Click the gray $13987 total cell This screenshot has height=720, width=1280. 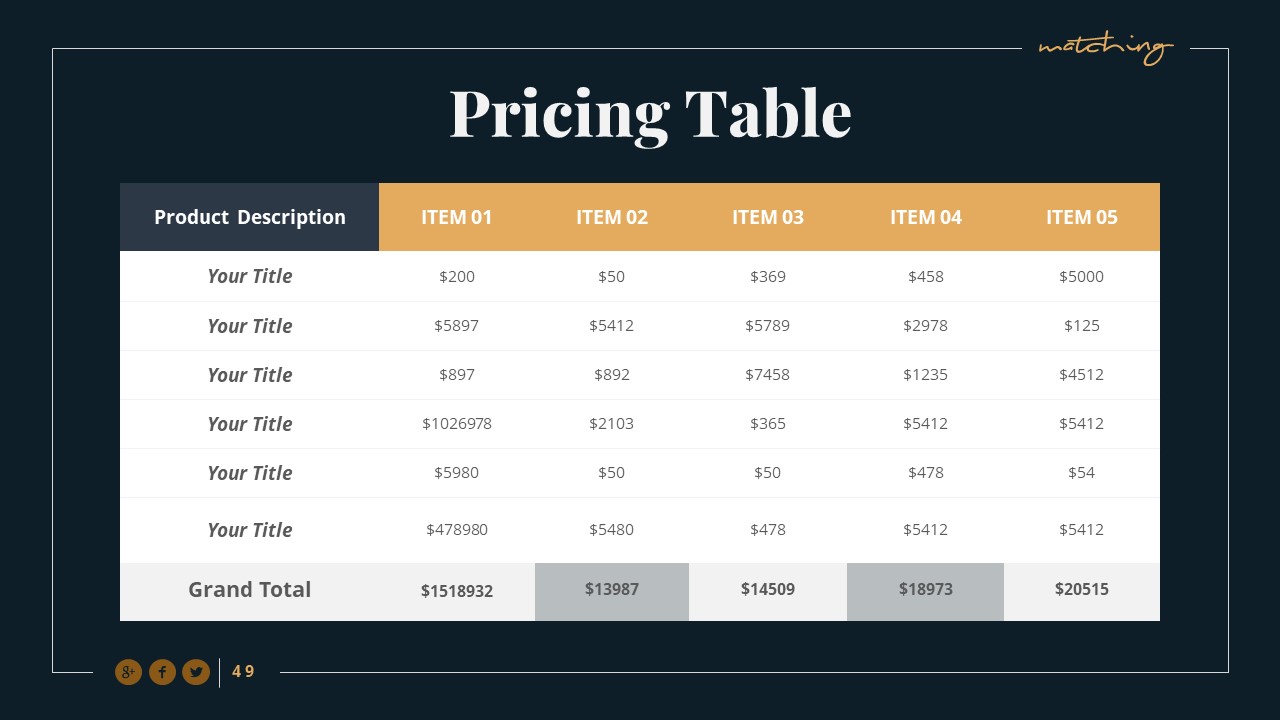(612, 590)
